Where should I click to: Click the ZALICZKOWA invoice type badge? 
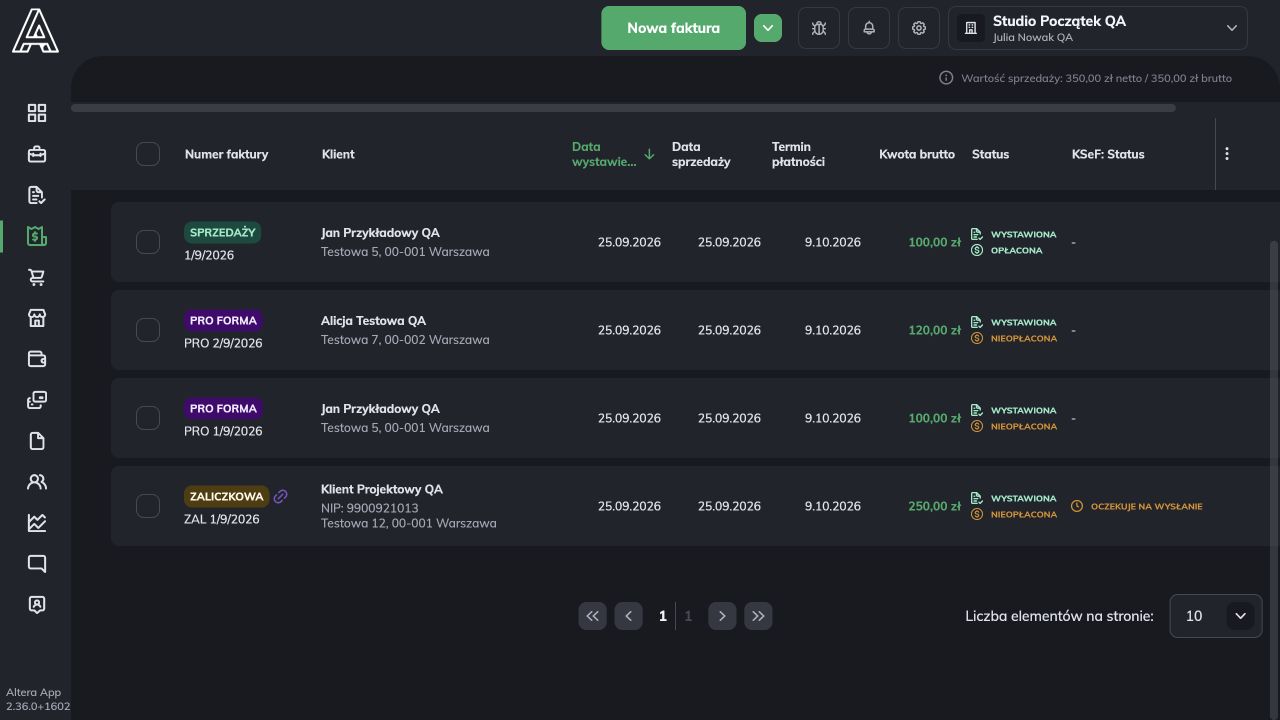coord(226,497)
